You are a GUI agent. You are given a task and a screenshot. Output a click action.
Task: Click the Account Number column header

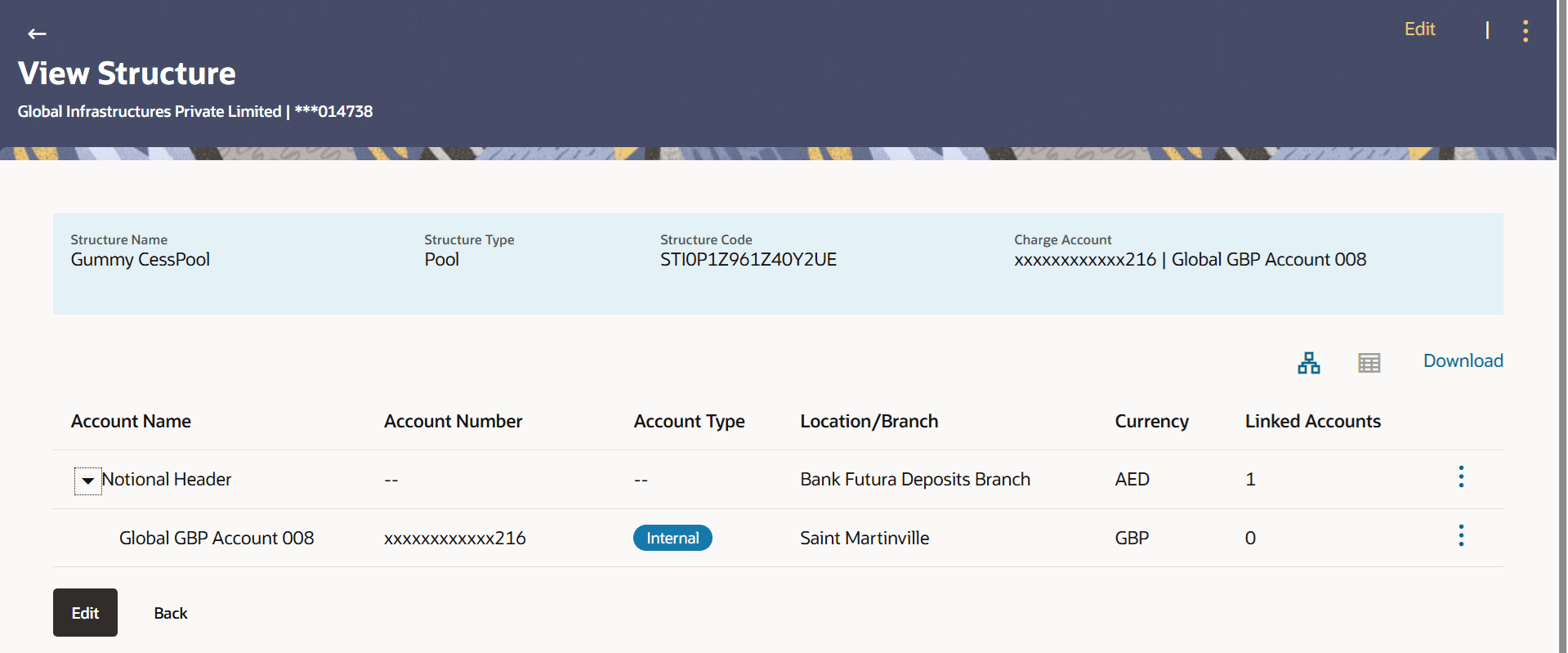tap(453, 422)
